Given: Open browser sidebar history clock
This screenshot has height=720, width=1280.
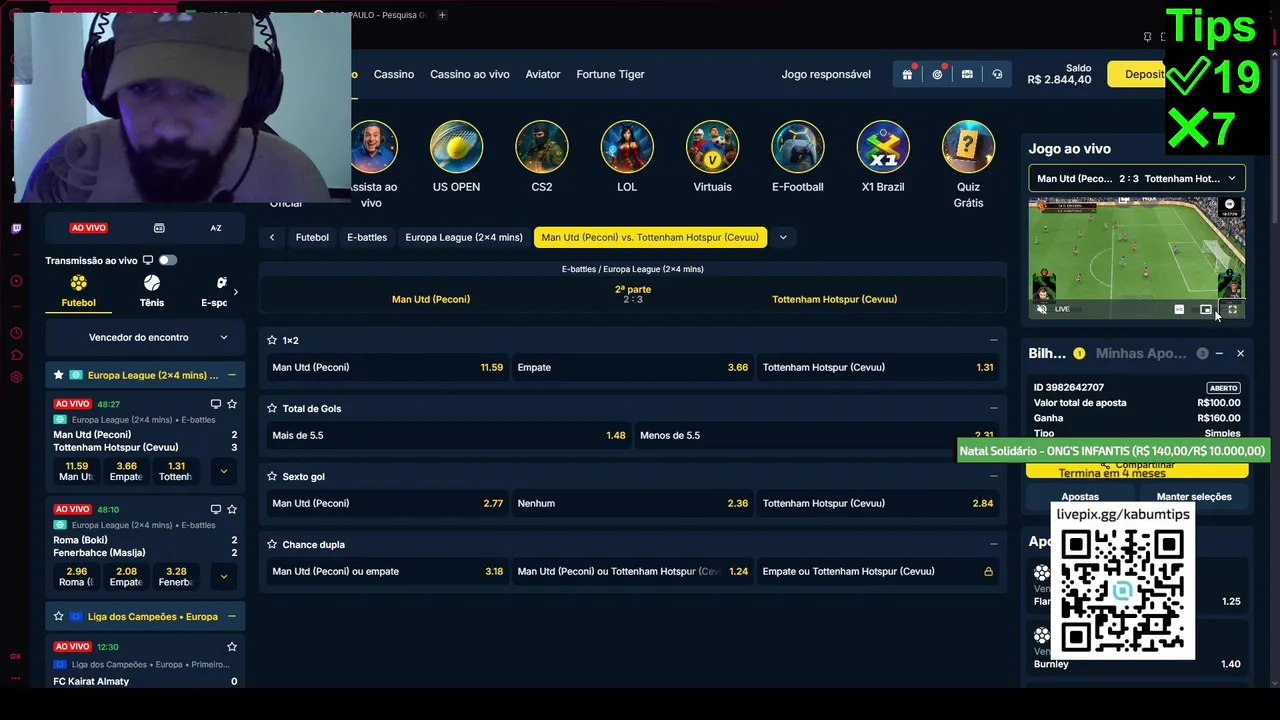Looking at the screenshot, I should pos(16,333).
